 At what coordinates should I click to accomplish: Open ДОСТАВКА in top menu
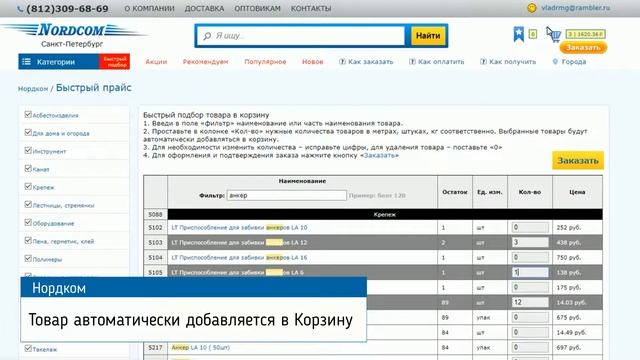[204, 8]
